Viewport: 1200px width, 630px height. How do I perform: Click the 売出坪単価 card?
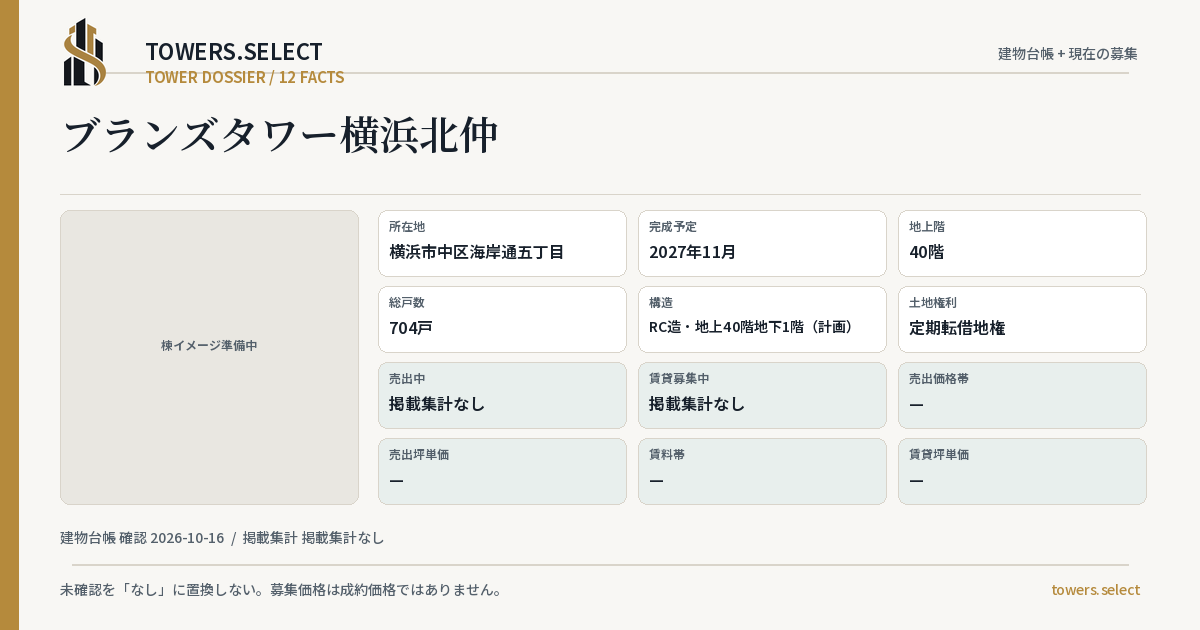(x=502, y=471)
